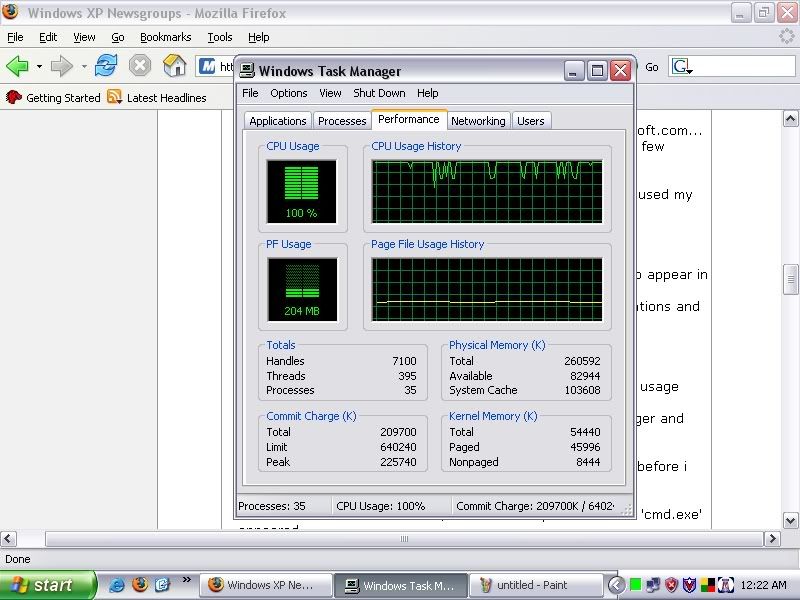The image size is (800, 600).
Task: Open Task Manager Help menu
Action: (x=428, y=93)
